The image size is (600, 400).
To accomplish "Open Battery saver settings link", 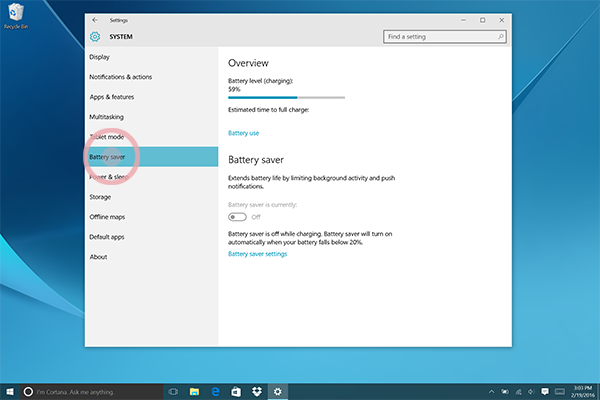I will click(258, 254).
